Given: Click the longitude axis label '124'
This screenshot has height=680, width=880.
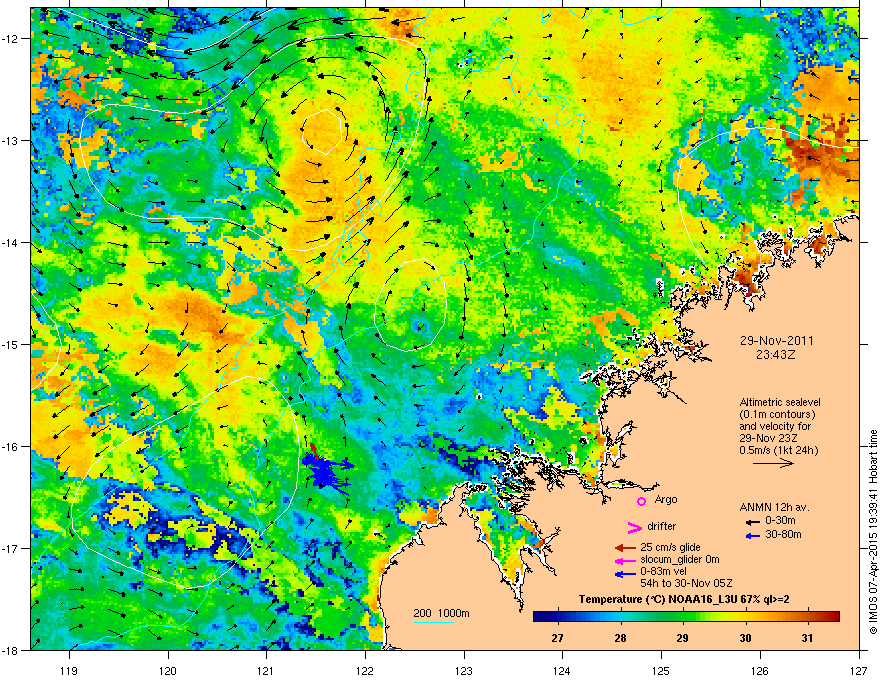Looking at the screenshot, I should [562, 670].
